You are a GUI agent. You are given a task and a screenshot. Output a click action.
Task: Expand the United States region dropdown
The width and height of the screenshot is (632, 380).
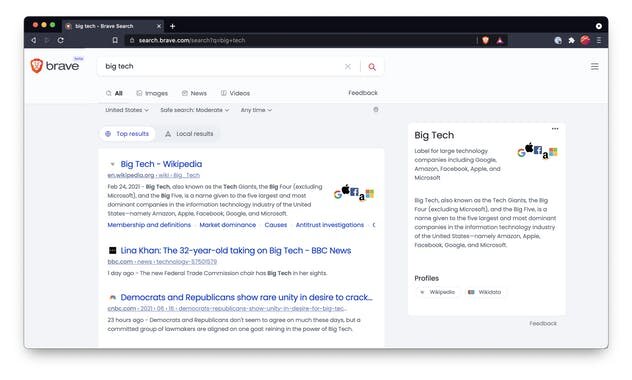click(127, 110)
